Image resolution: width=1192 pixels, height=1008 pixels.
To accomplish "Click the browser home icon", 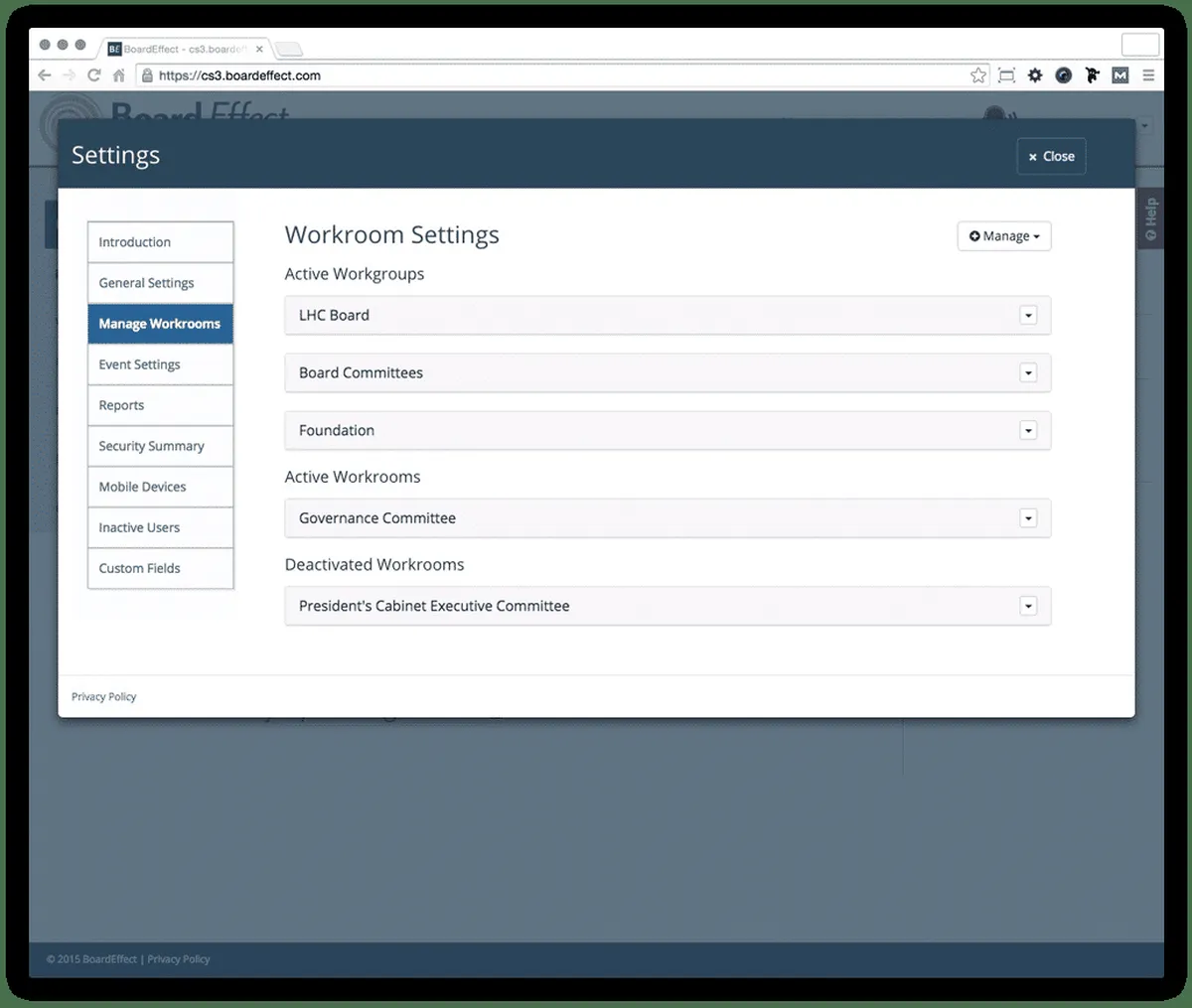I will pyautogui.click(x=119, y=75).
